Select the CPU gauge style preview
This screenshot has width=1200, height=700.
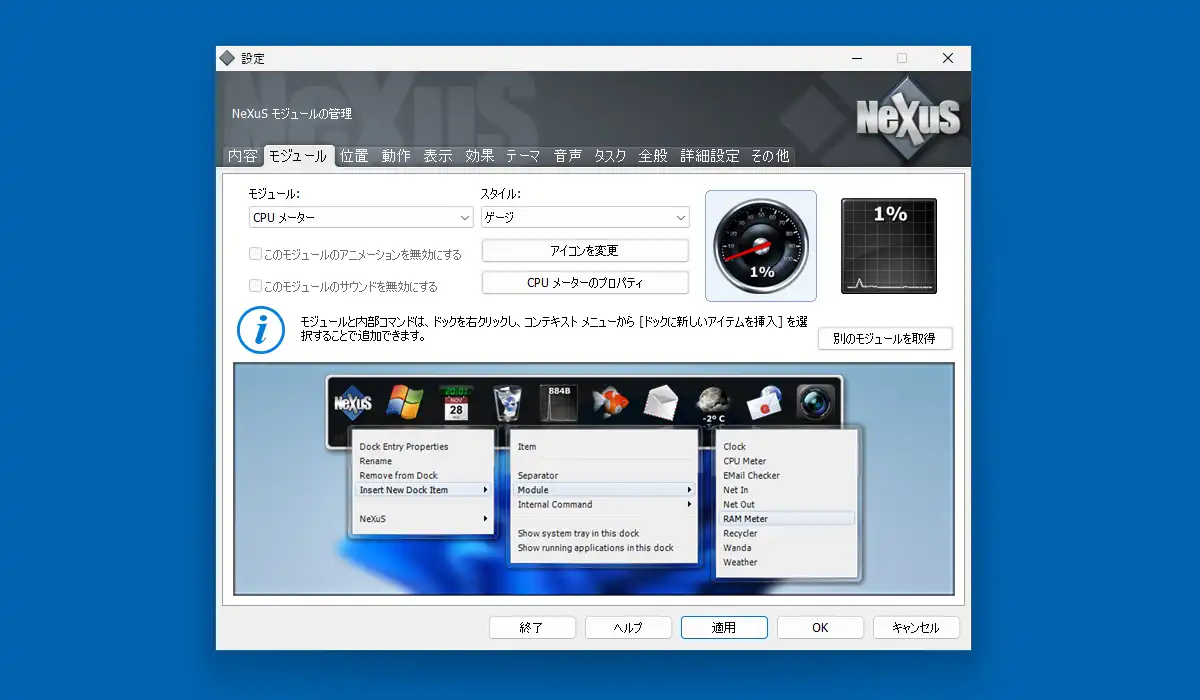pos(761,246)
